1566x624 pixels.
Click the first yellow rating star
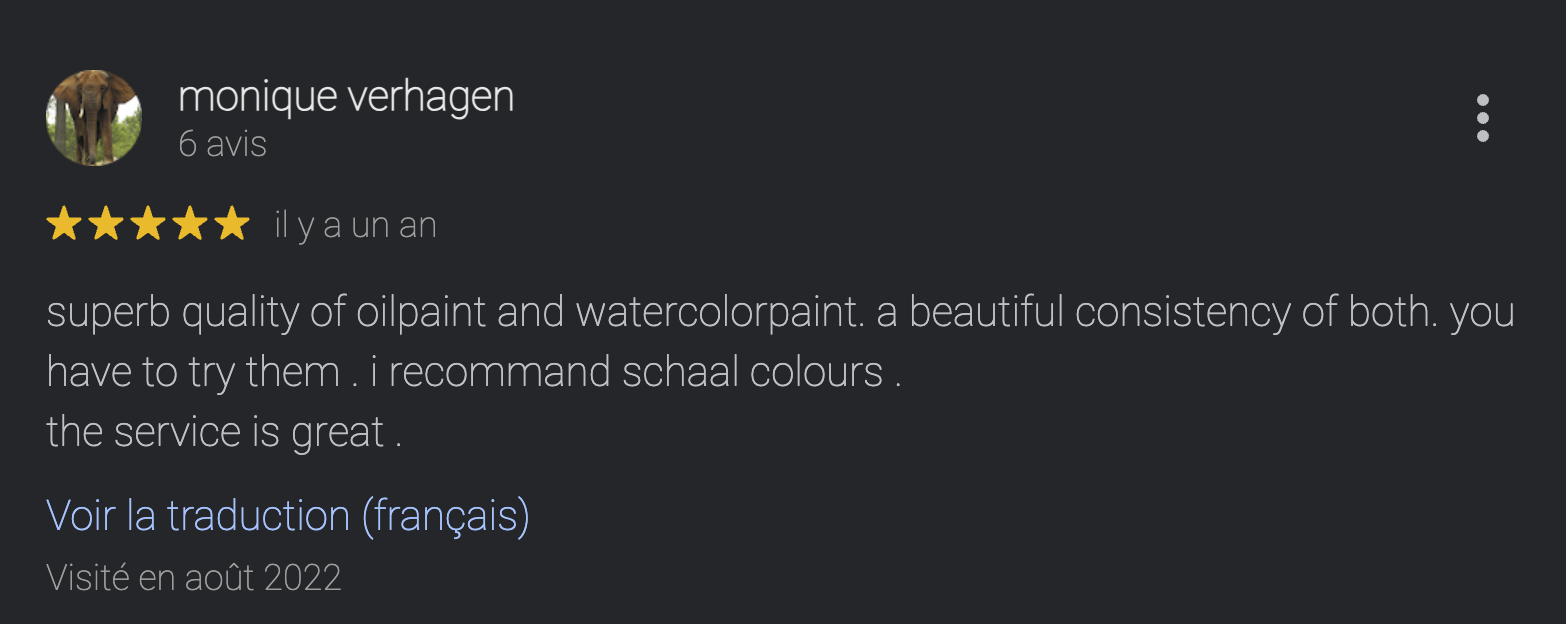(x=63, y=224)
